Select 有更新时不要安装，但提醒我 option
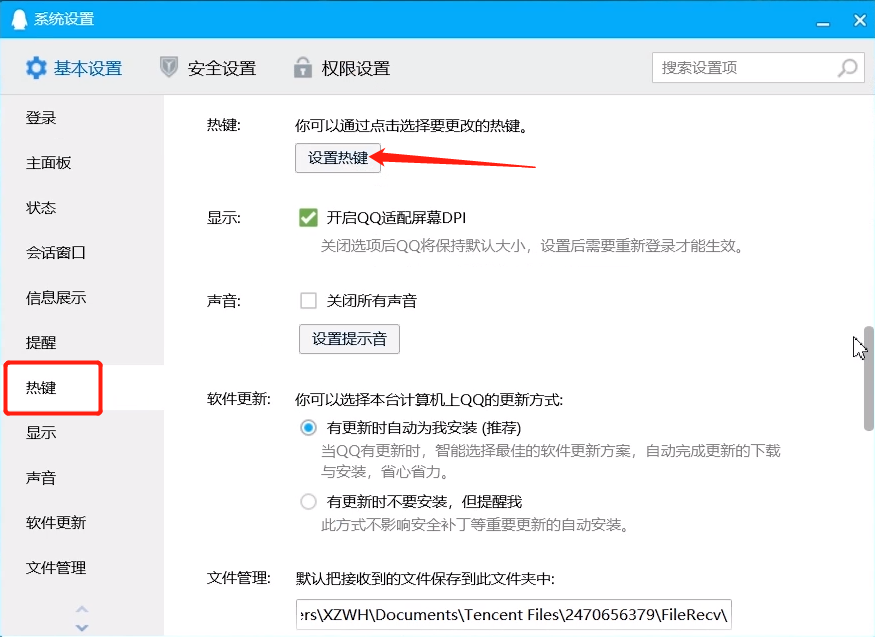The image size is (875, 637). [308, 501]
